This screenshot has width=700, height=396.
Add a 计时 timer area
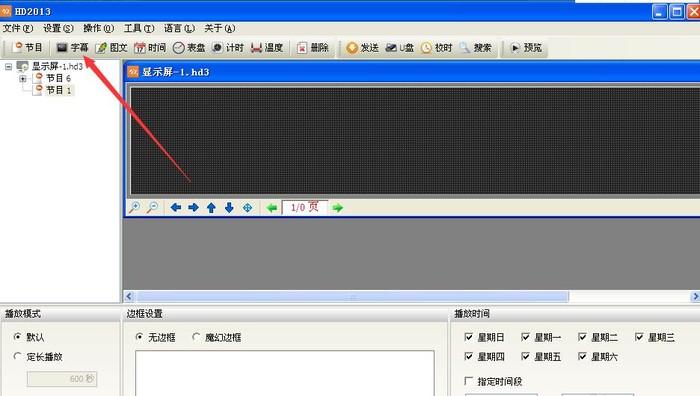click(x=228, y=47)
